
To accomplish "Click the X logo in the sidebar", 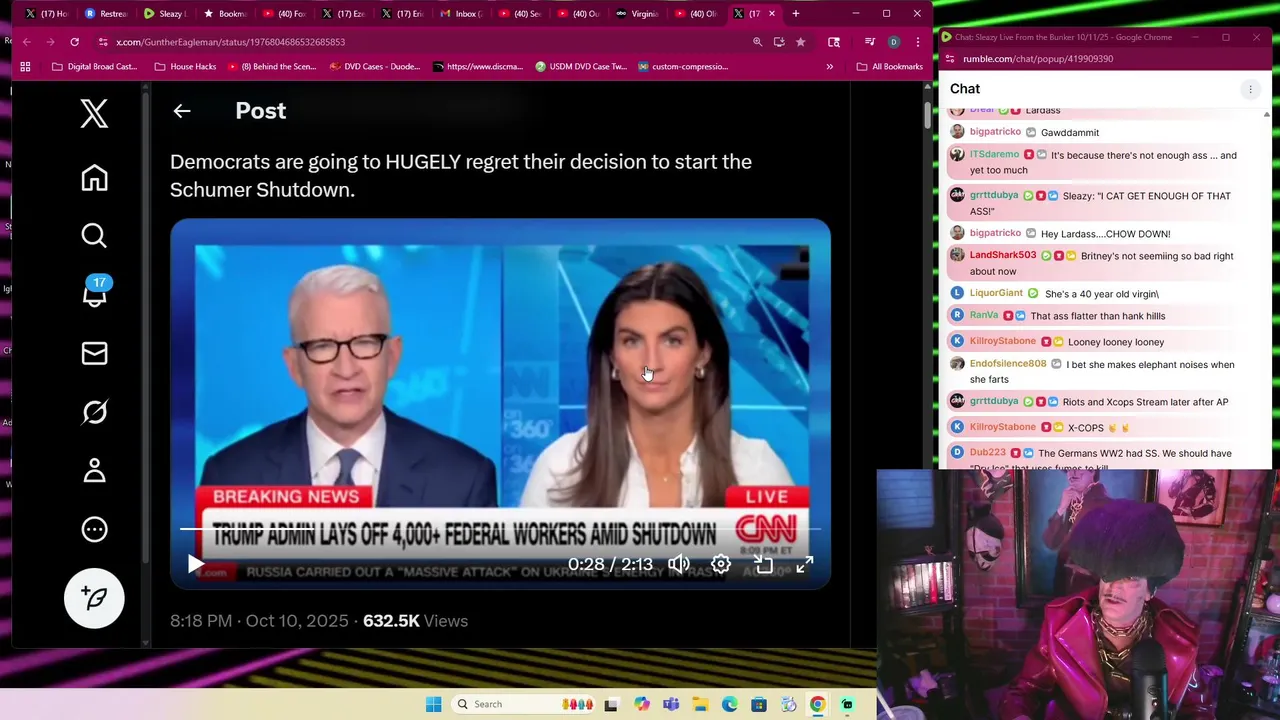I will point(94,113).
